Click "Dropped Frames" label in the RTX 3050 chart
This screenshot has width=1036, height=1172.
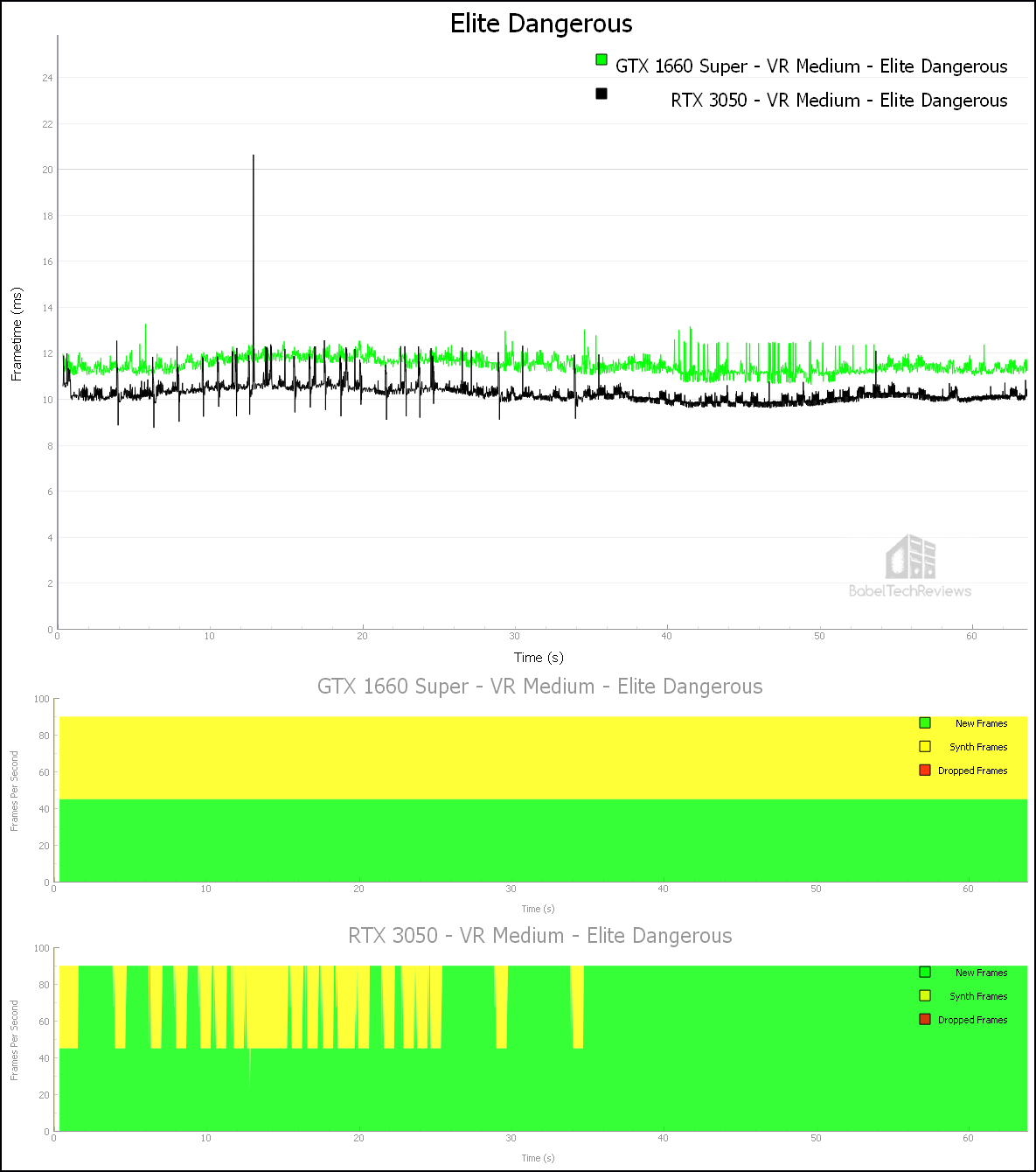[972, 1020]
